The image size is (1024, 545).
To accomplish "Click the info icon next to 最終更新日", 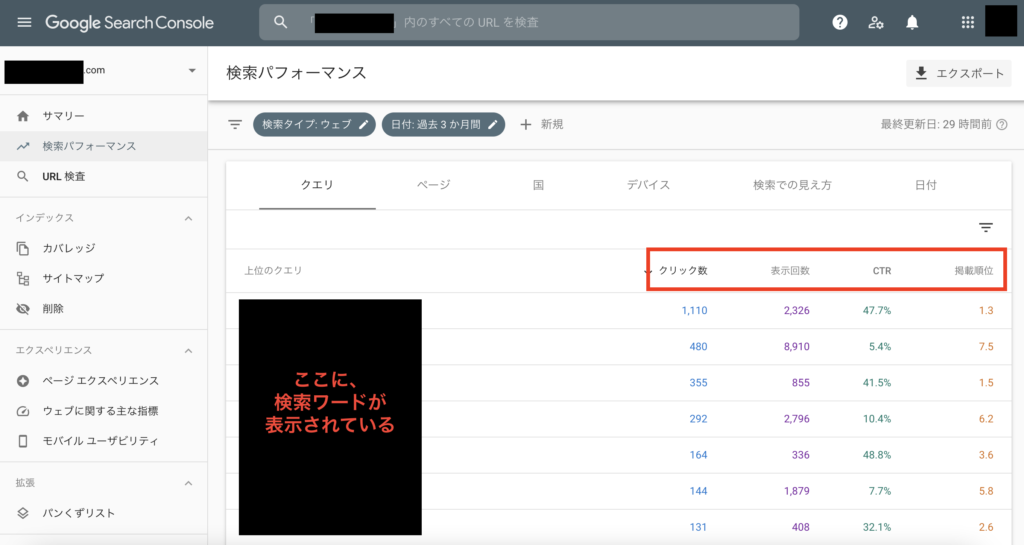I will pos(1002,124).
